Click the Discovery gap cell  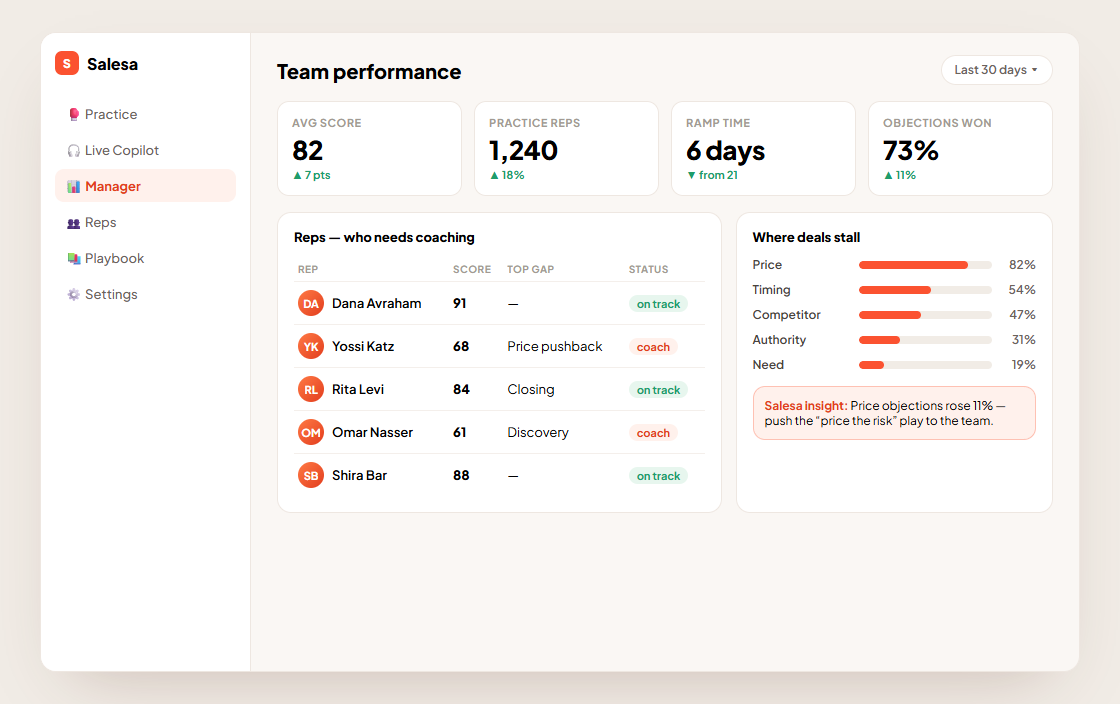pyautogui.click(x=538, y=432)
